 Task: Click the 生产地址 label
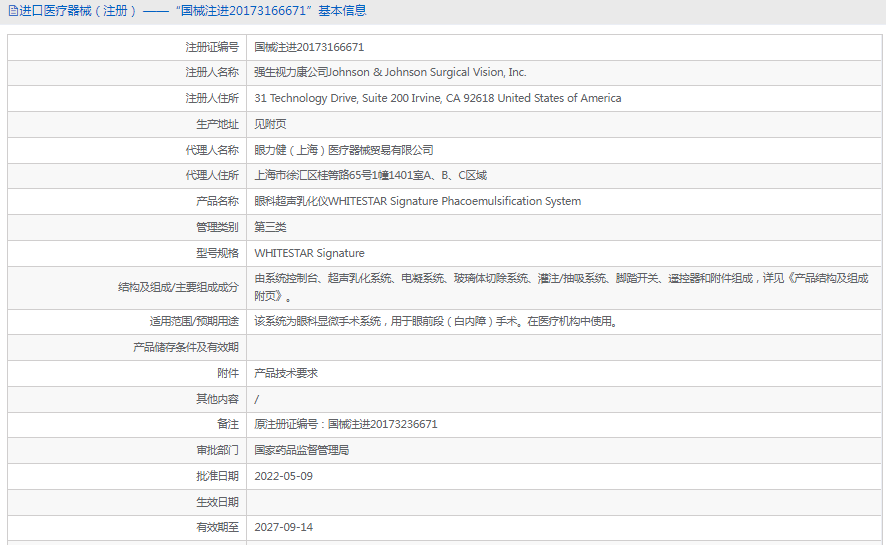tap(218, 124)
